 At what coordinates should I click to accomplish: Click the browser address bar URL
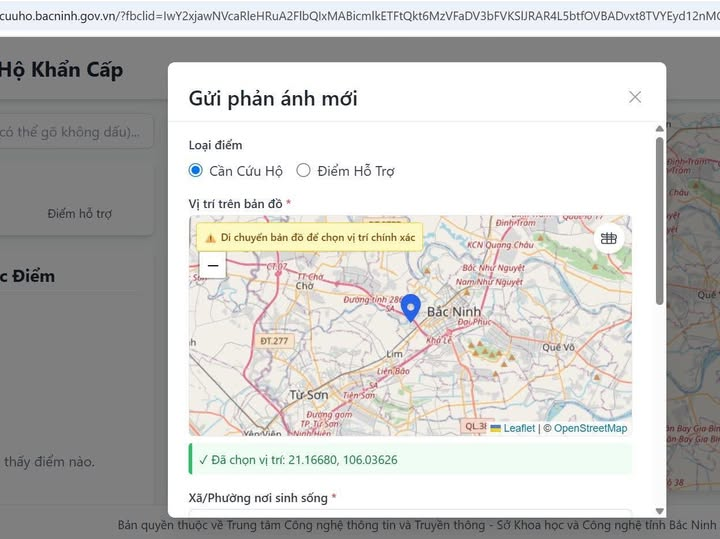point(360,16)
